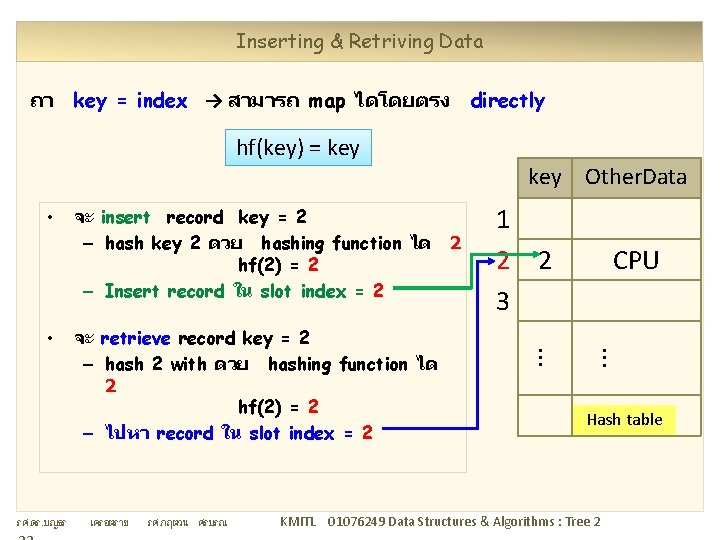Click the yellow Hash table label

624,420
